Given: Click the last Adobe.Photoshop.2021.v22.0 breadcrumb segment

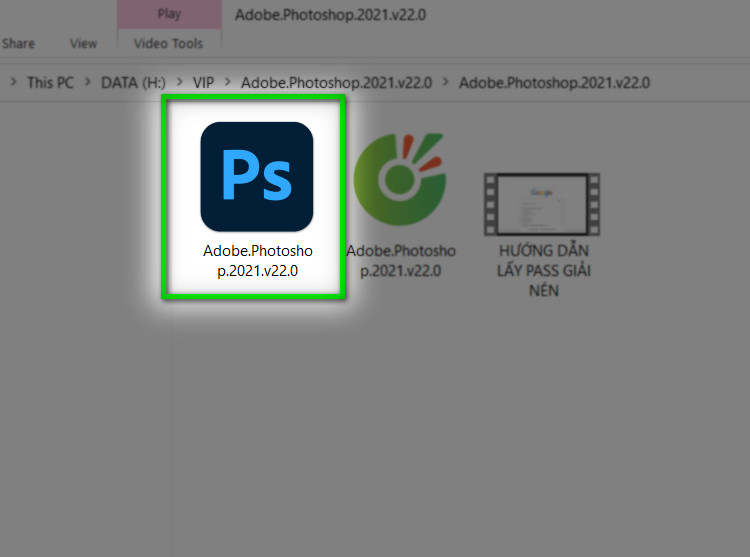Looking at the screenshot, I should click(554, 82).
